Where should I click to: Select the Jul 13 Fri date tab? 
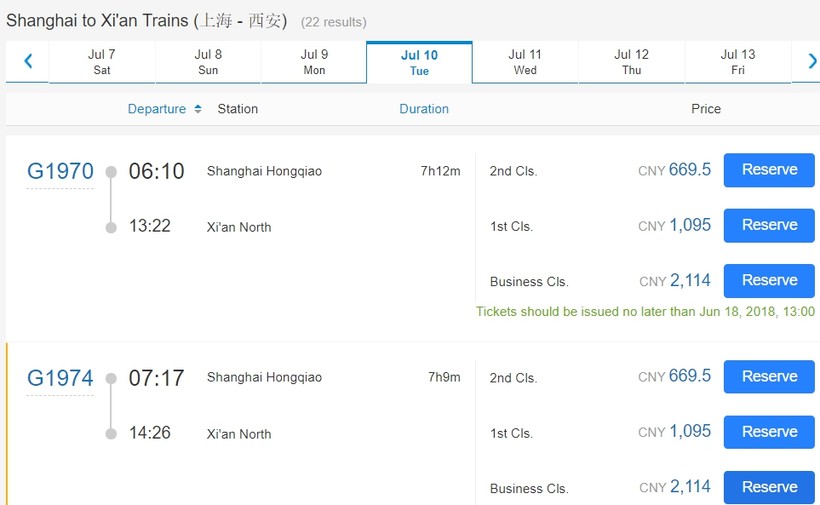pos(738,62)
